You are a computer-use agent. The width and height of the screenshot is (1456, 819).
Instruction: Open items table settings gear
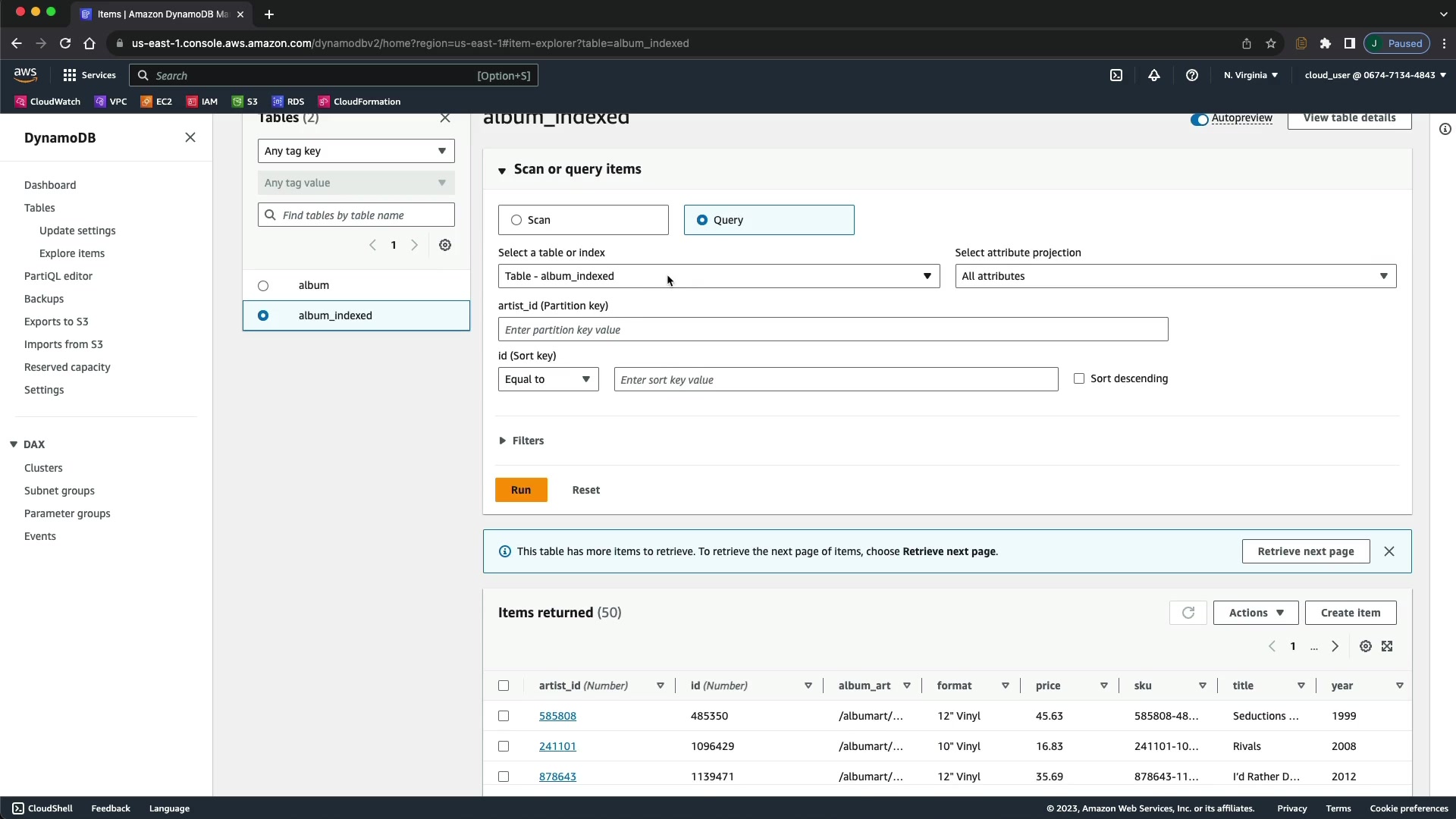coord(1365,646)
